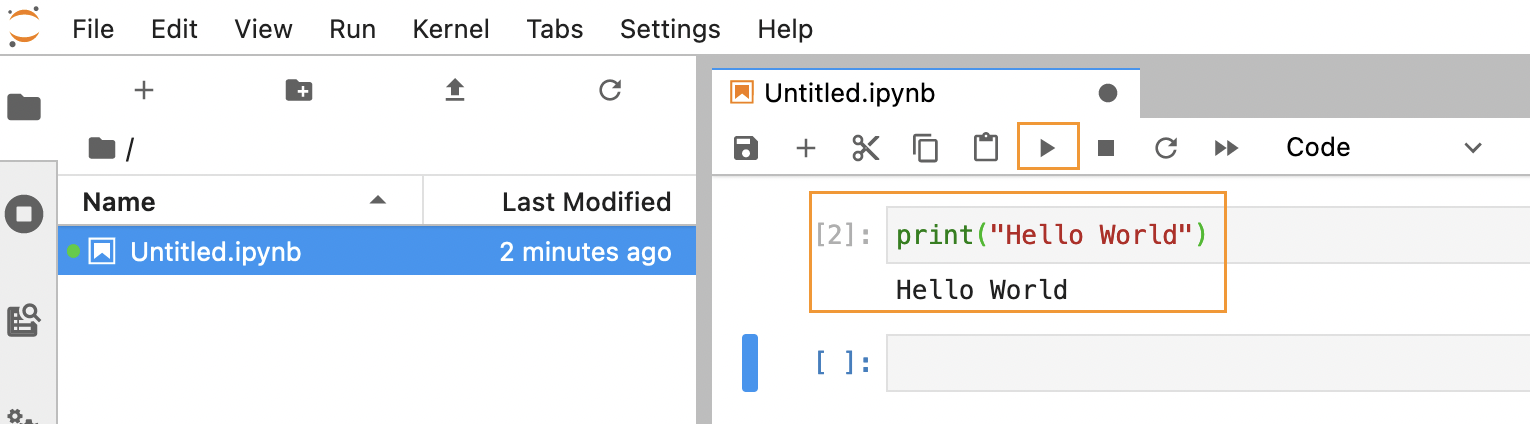
Task: Refresh the file list
Action: pos(610,91)
